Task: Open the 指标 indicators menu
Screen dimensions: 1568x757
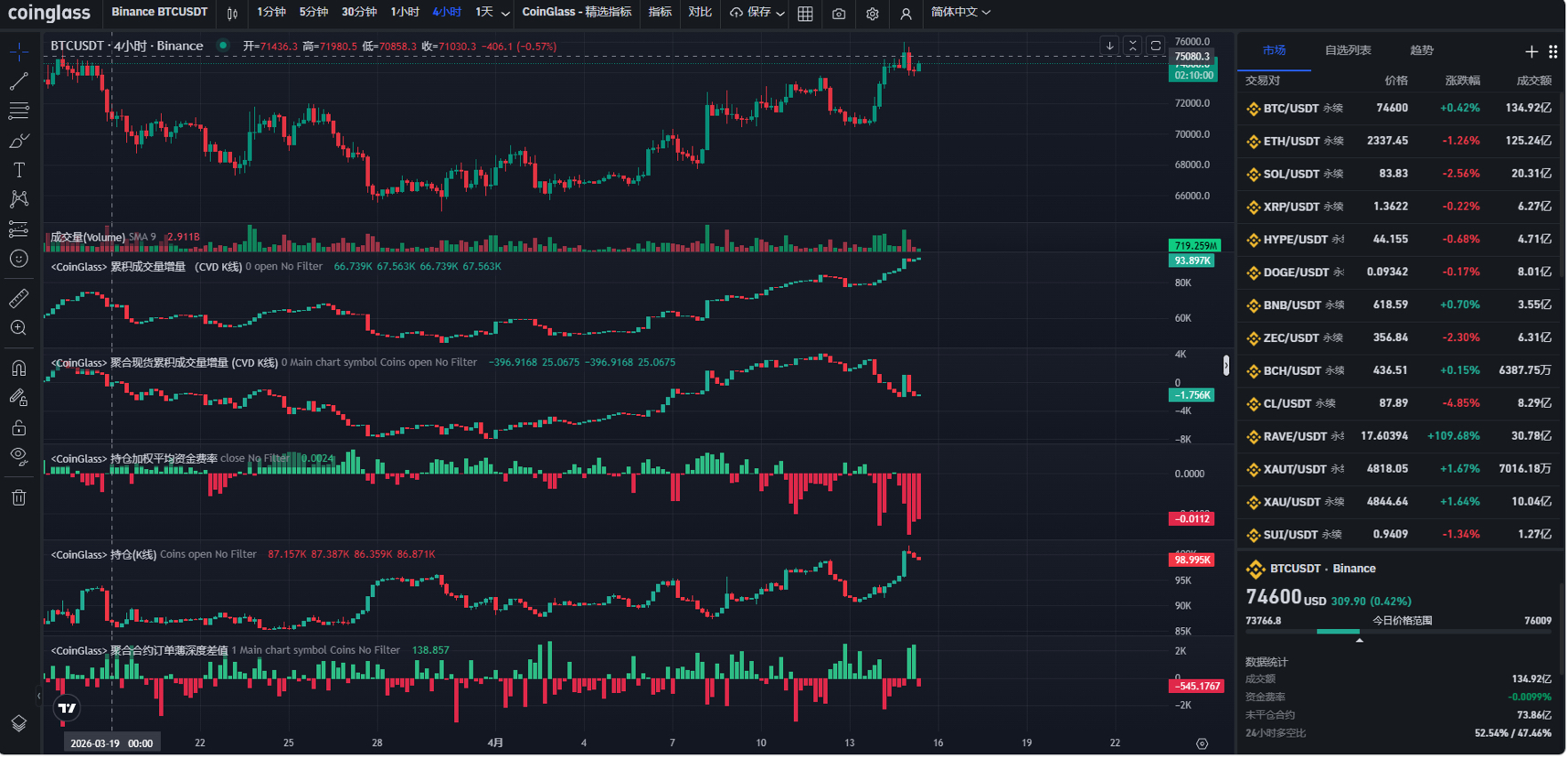Action: [x=660, y=12]
